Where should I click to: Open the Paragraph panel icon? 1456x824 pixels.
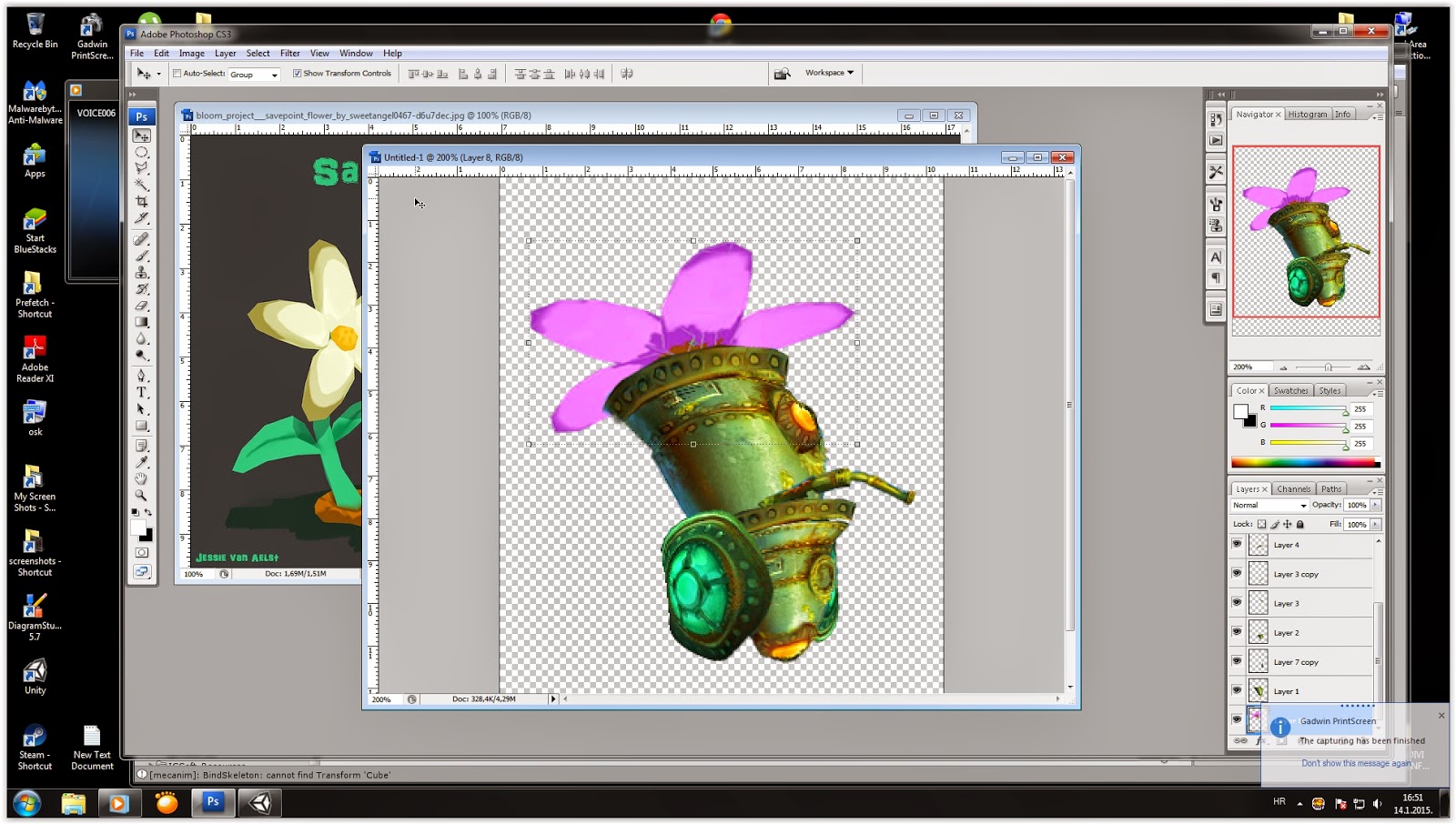[1216, 277]
